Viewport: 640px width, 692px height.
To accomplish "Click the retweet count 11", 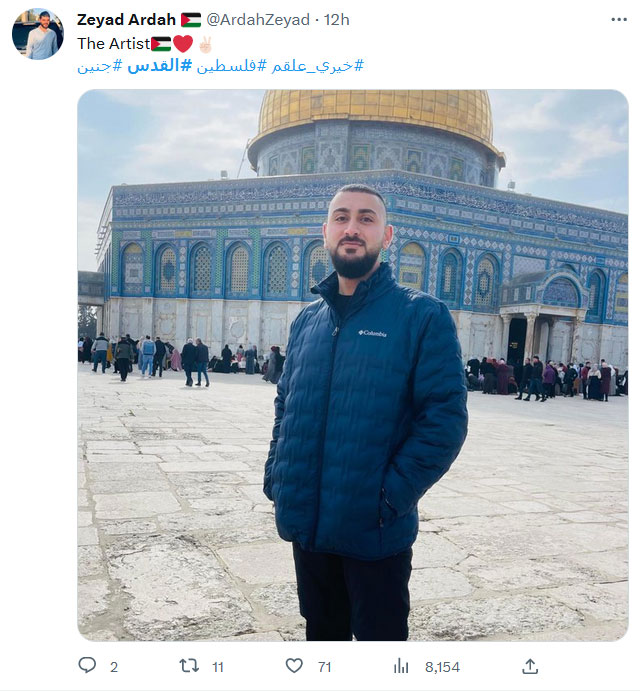I will click(x=218, y=667).
